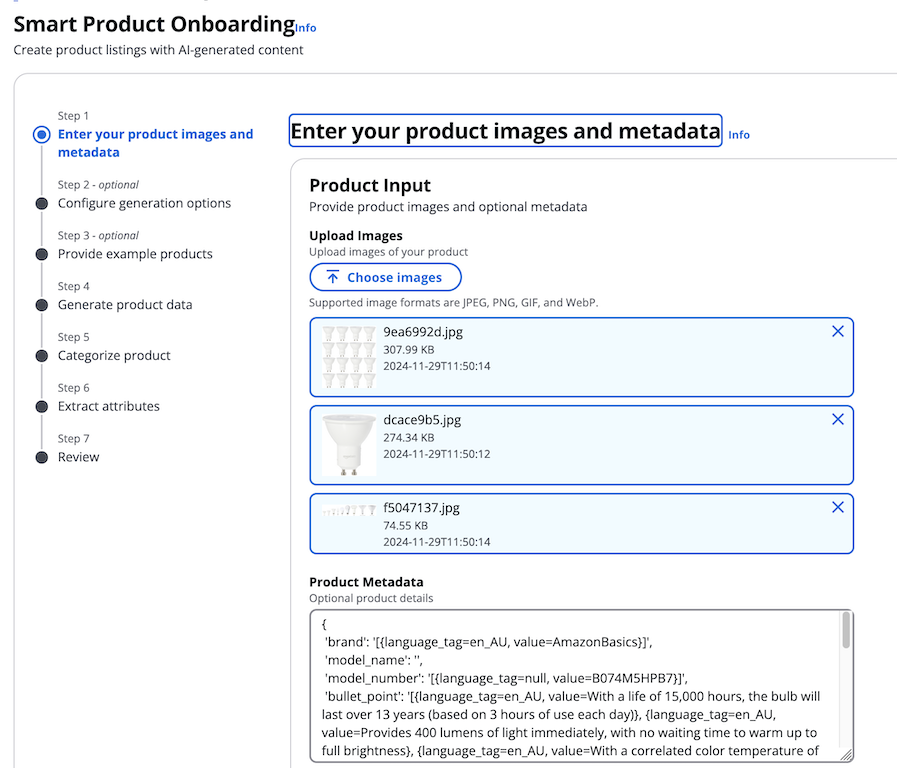Image resolution: width=897 pixels, height=768 pixels.
Task: Open Info link beside Smart Product Onboarding
Action: click(x=305, y=27)
